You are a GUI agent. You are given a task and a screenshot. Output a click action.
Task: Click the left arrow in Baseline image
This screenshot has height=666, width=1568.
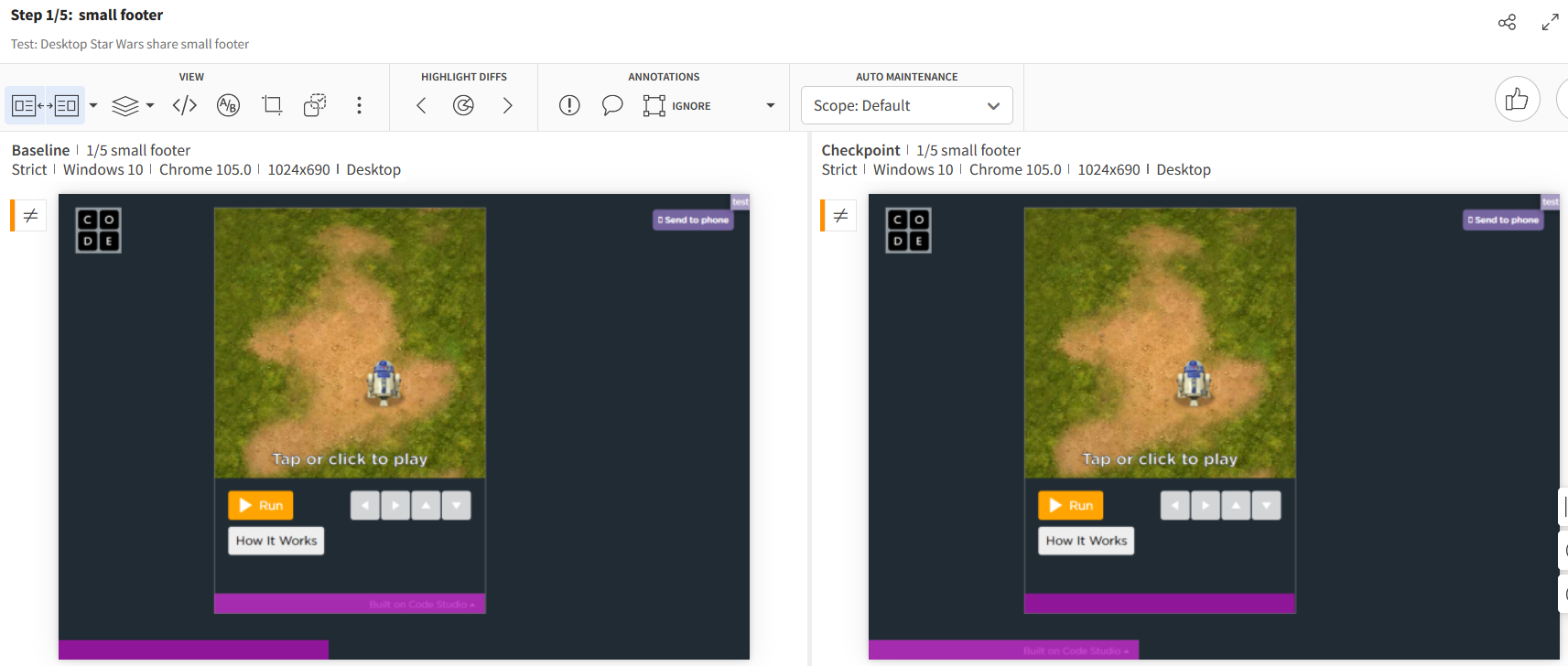click(x=365, y=505)
